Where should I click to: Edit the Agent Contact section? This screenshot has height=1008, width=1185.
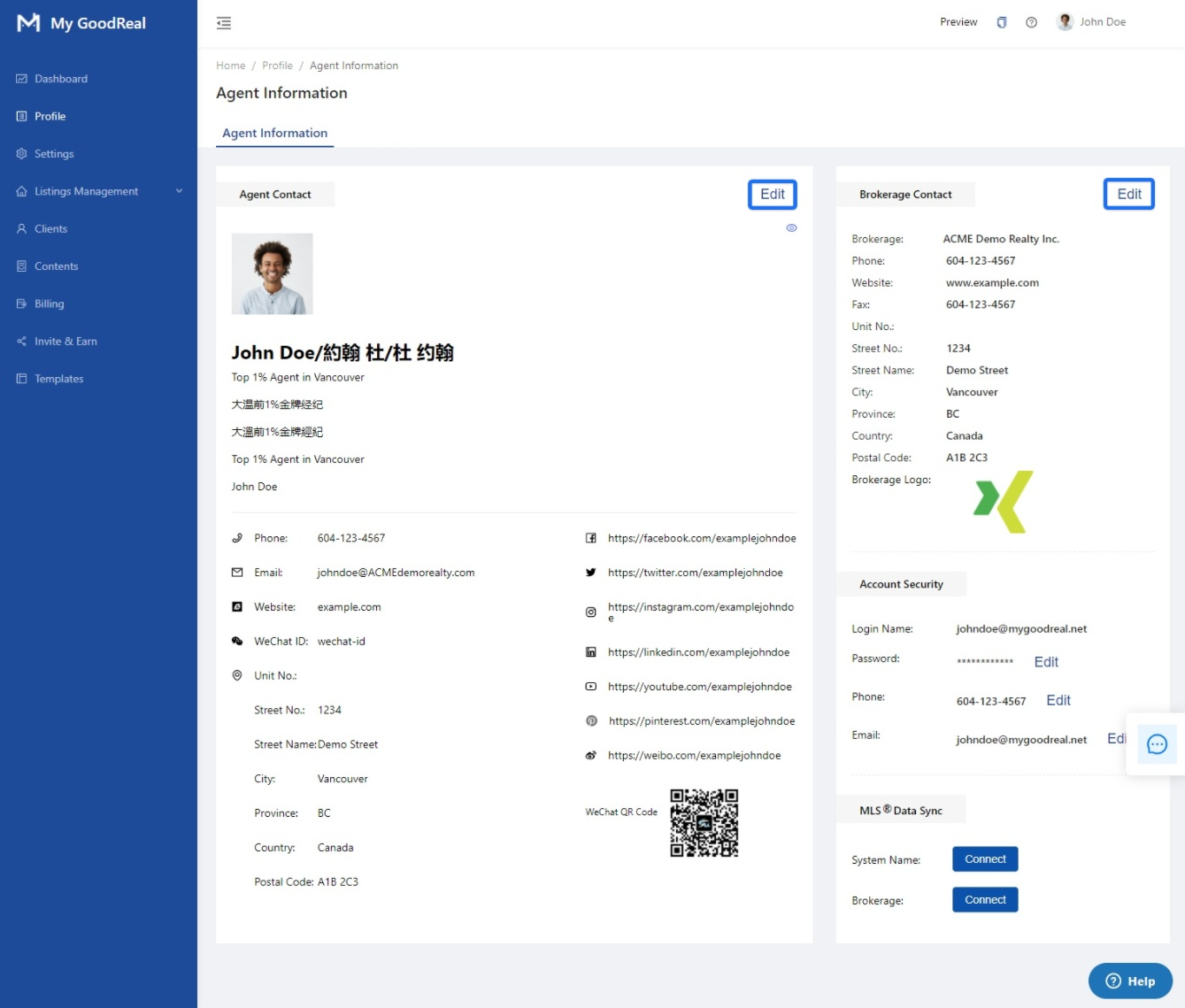coord(772,195)
